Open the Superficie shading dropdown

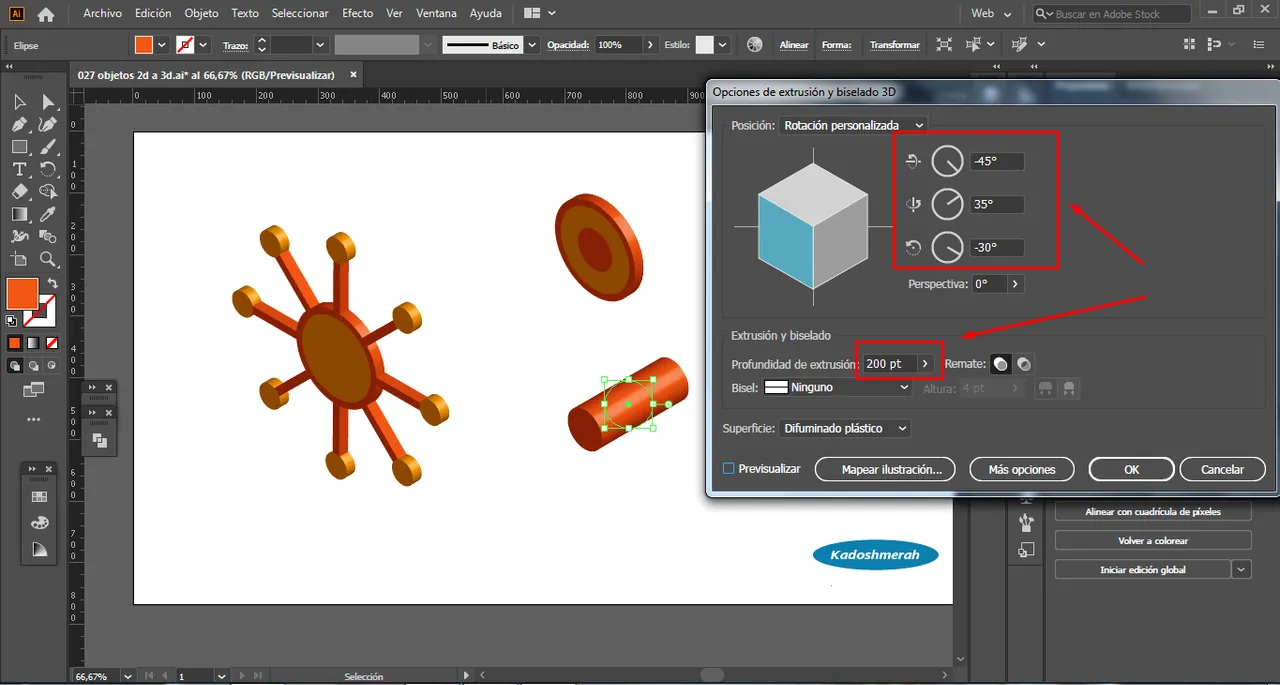pos(845,428)
